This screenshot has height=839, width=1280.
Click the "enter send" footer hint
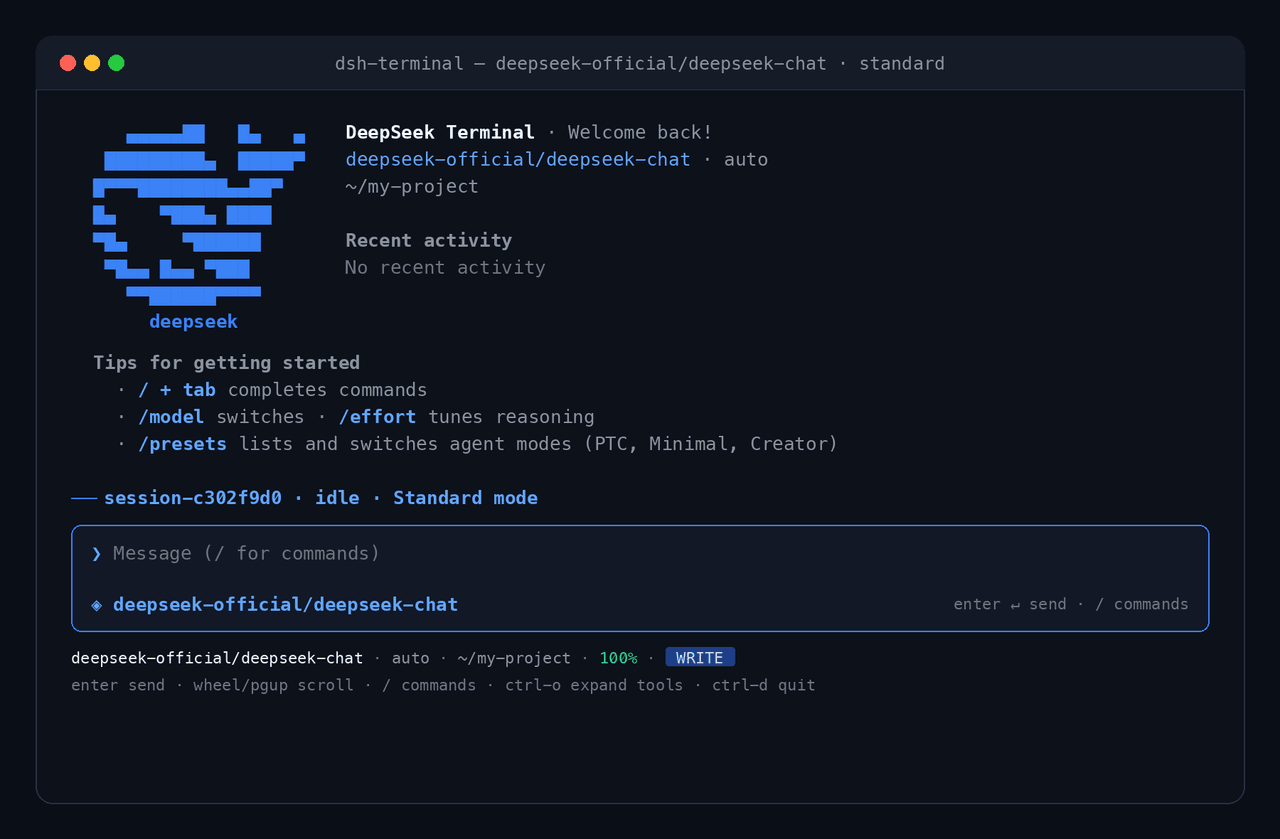118,686
